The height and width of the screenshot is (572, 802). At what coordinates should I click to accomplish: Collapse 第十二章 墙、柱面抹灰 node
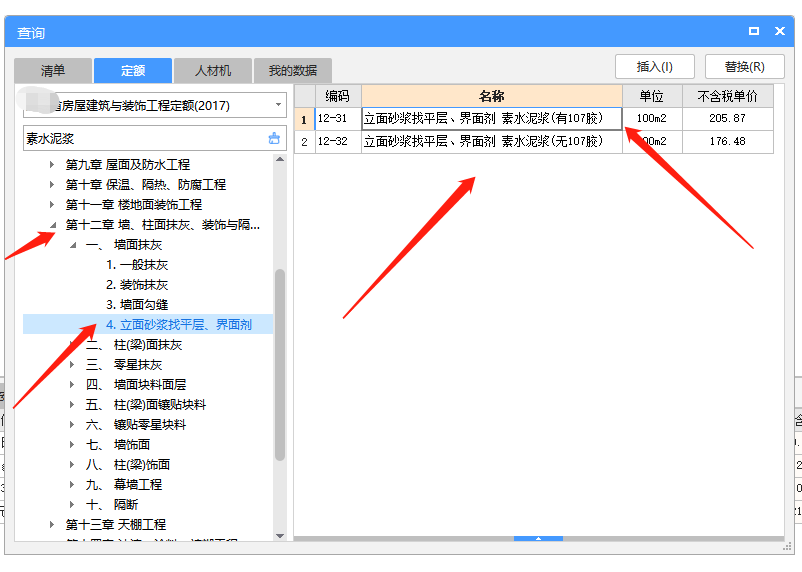(x=53, y=225)
